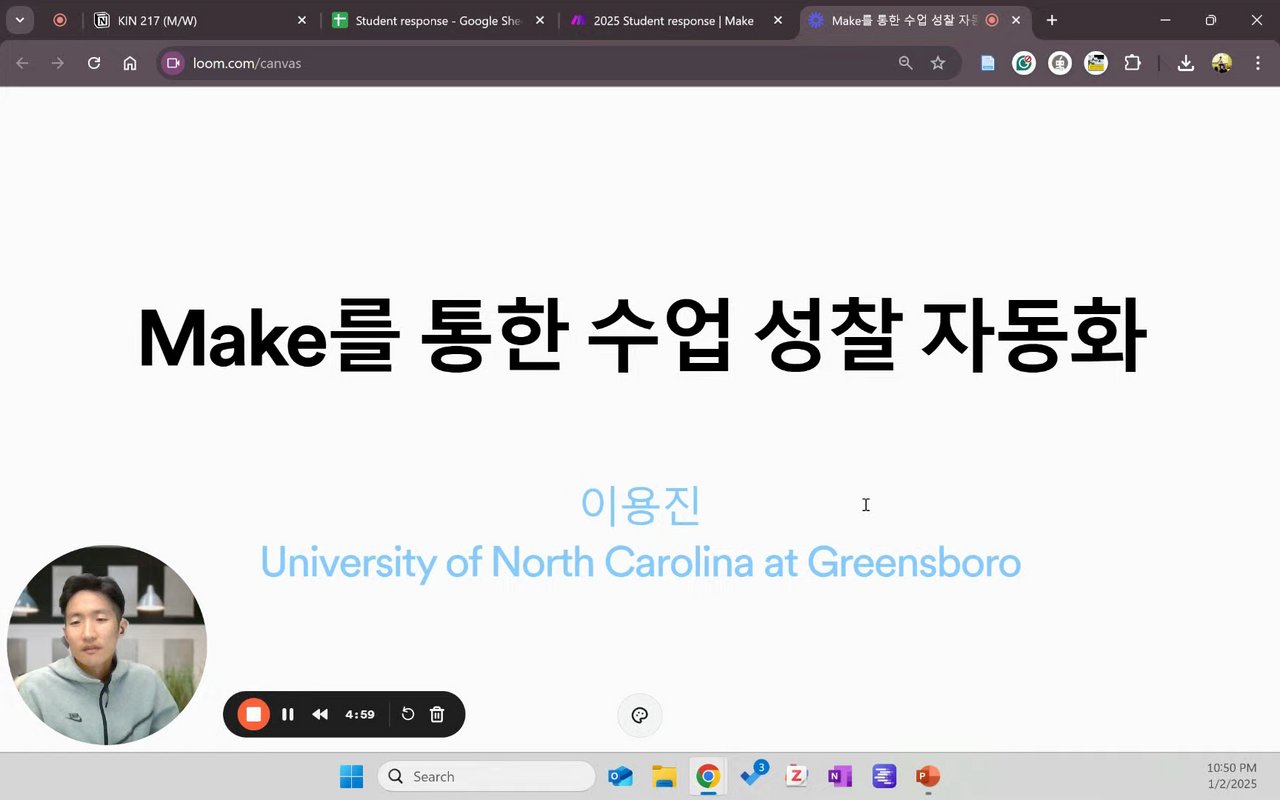Click the webcam bubble of the presenter
1280x800 pixels.
(x=107, y=645)
